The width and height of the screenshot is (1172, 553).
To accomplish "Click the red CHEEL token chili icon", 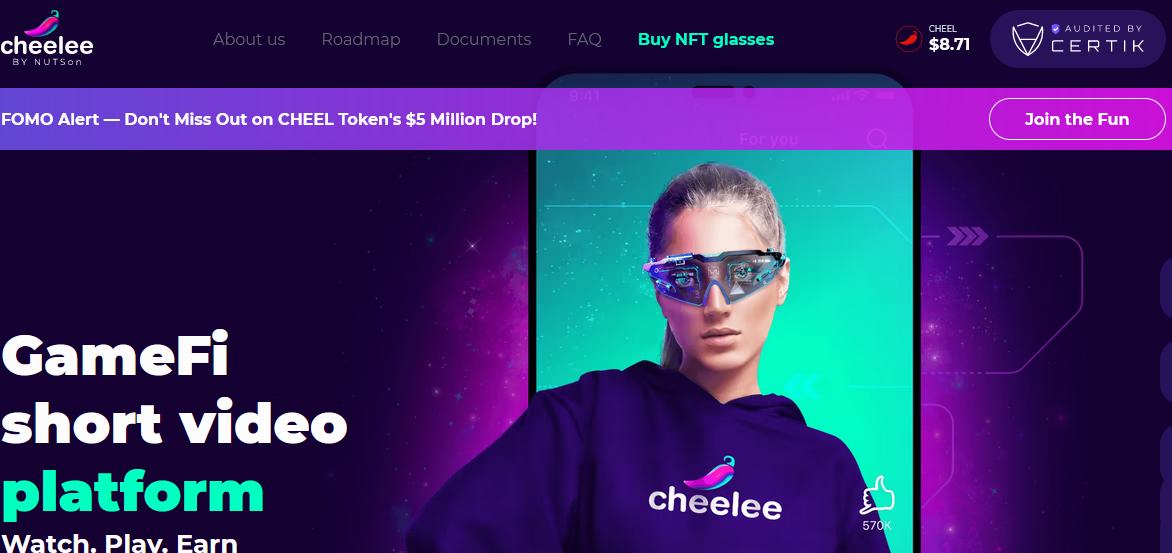I will click(909, 39).
